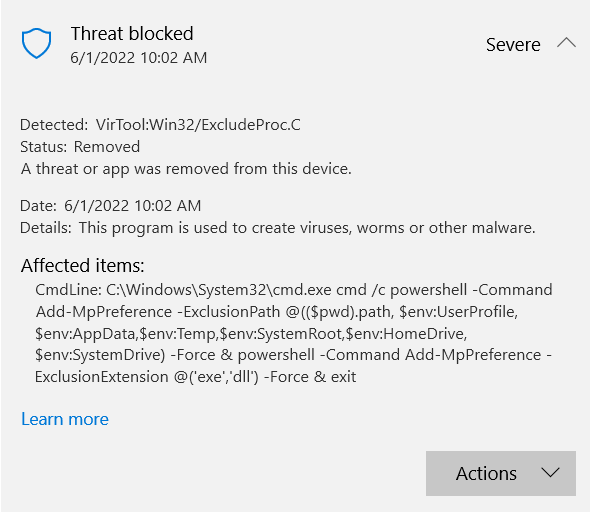Click the $env:AppData,$env:Temp command line row
Screen dimensions: 590x512
pyautogui.click(x=251, y=334)
